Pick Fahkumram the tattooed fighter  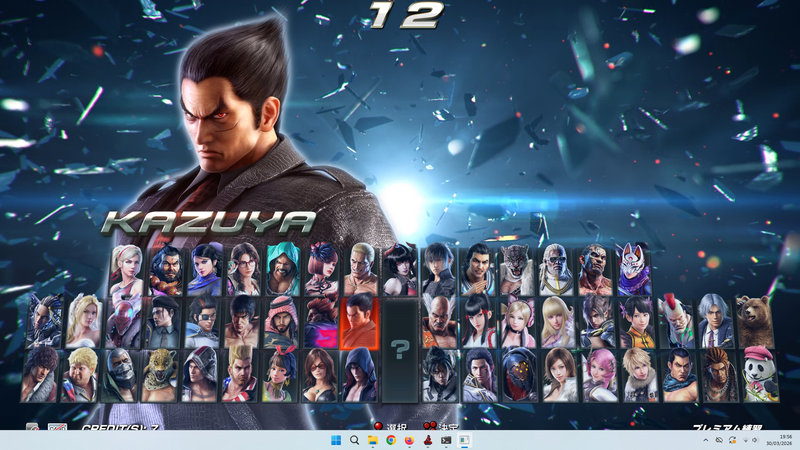pyautogui.click(x=595, y=270)
